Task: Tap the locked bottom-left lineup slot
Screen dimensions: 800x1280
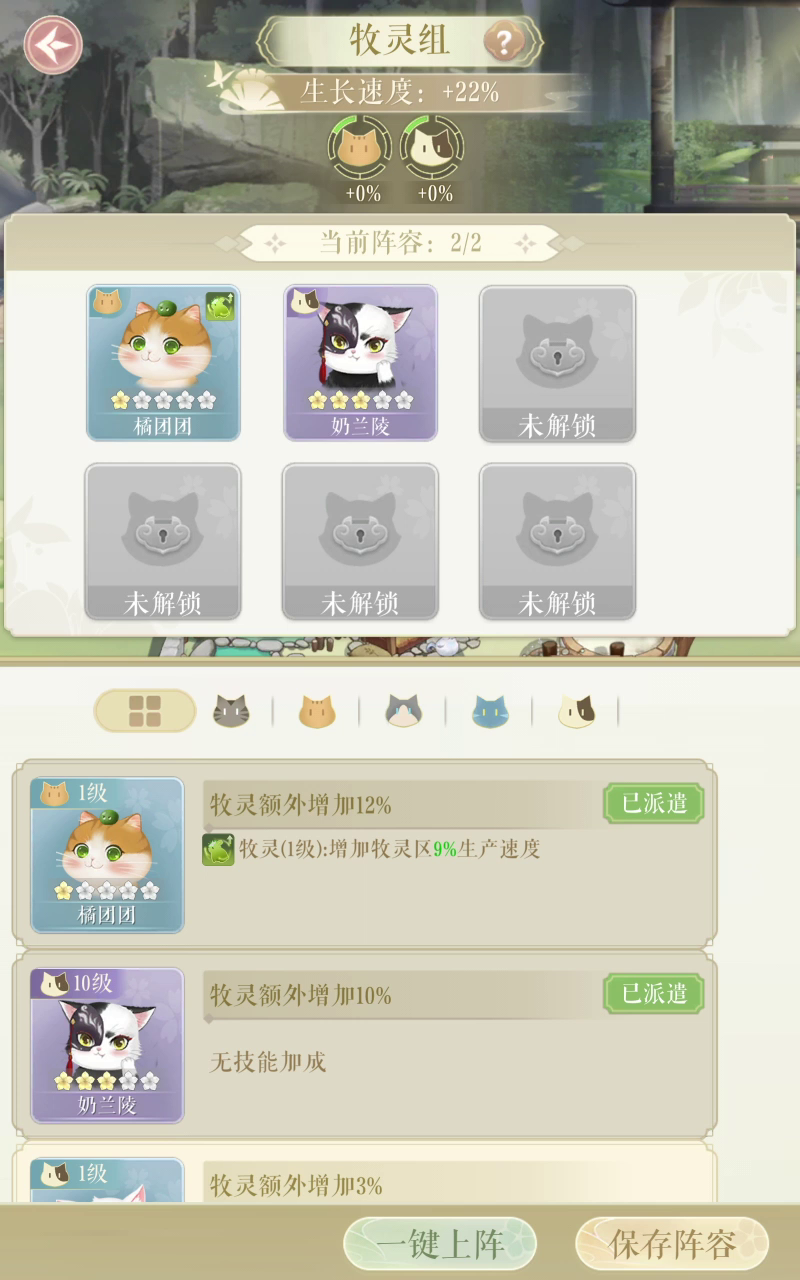Action: (x=163, y=541)
